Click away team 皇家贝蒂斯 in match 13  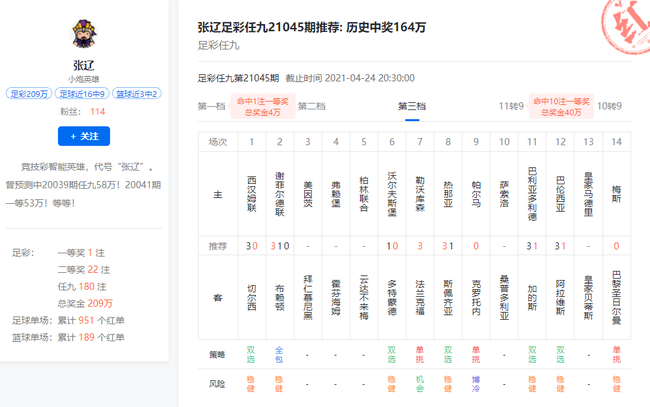[588, 298]
